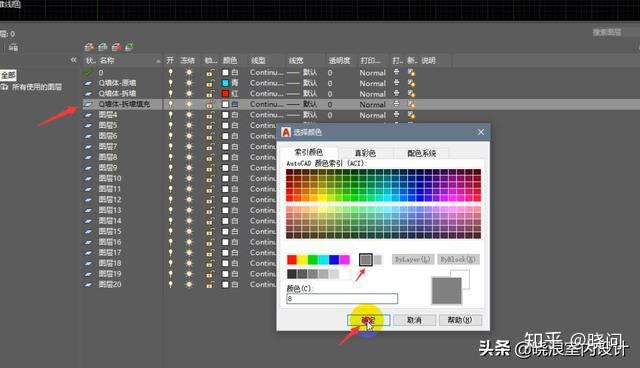Open linetype Continu... for layer 0
640x368 pixels.
(x=266, y=73)
